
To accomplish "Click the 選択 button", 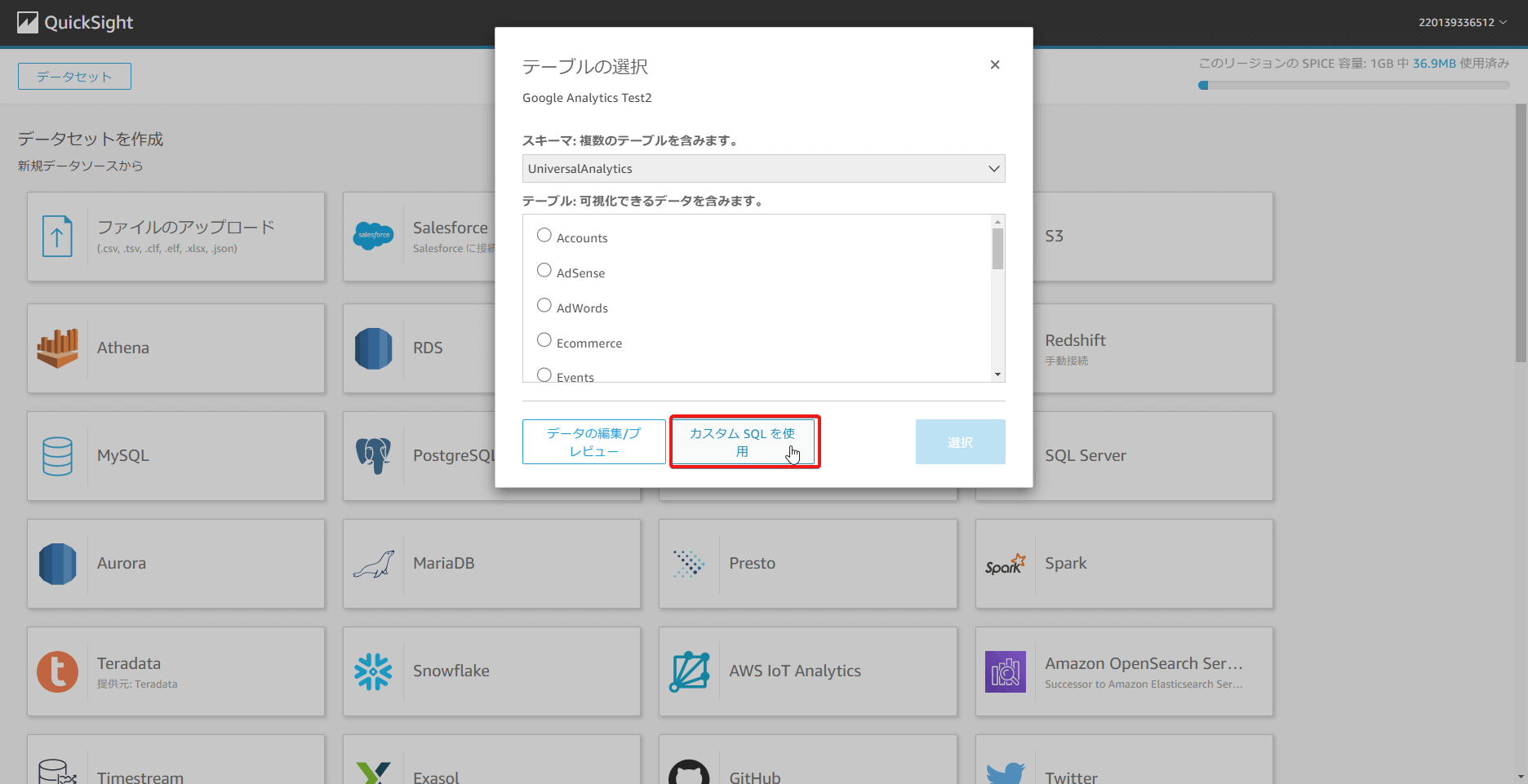I will point(961,442).
